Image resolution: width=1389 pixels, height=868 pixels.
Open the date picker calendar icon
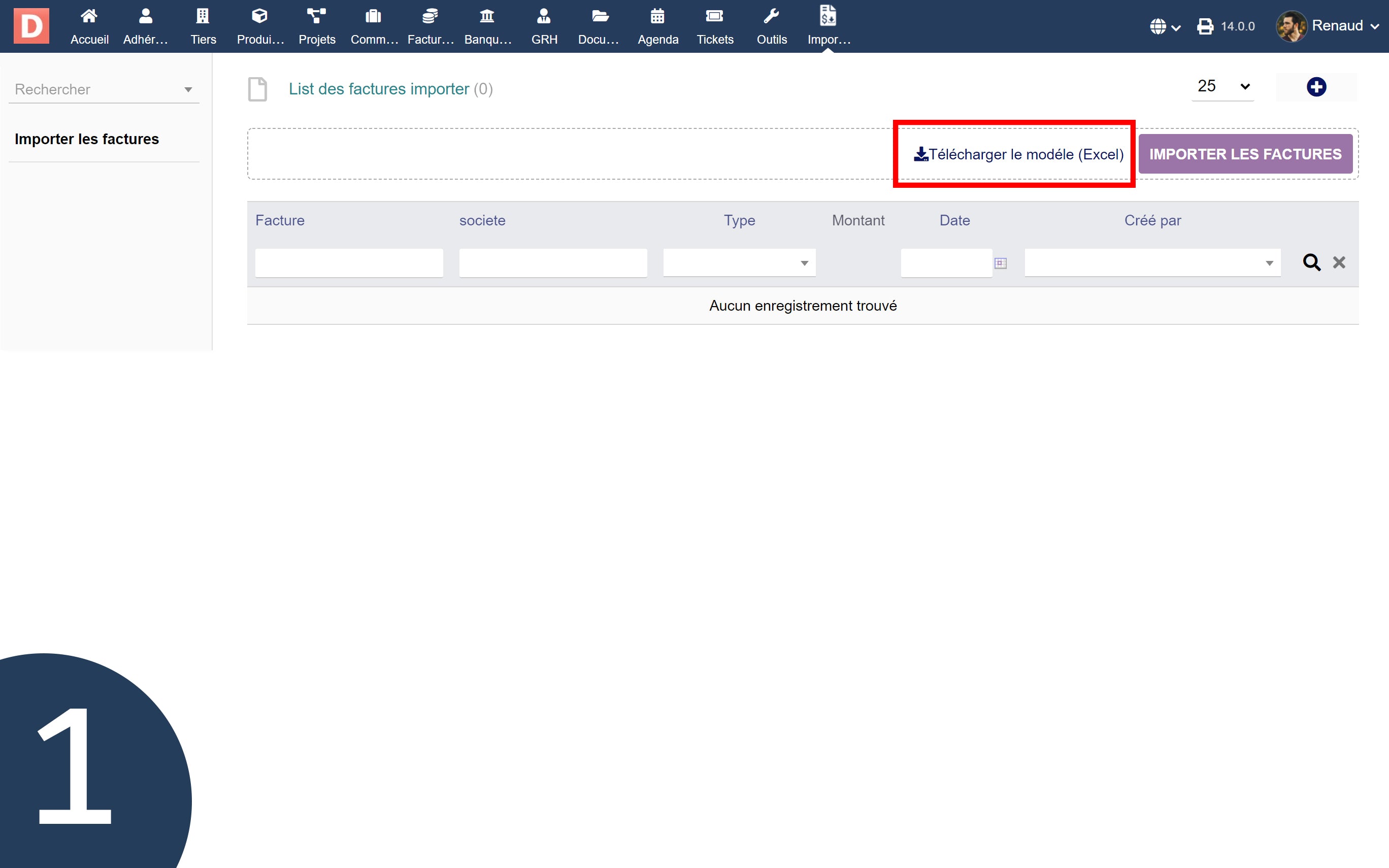[1000, 263]
